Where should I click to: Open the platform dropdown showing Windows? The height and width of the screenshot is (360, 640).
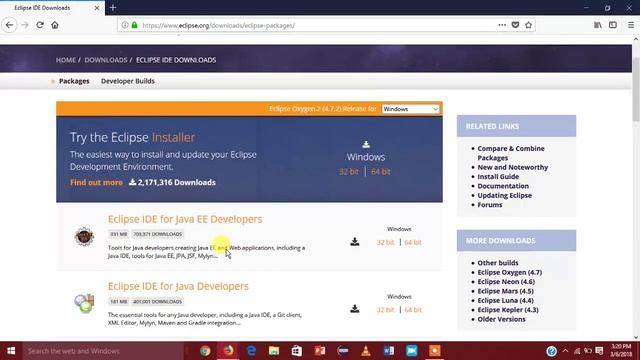[410, 109]
